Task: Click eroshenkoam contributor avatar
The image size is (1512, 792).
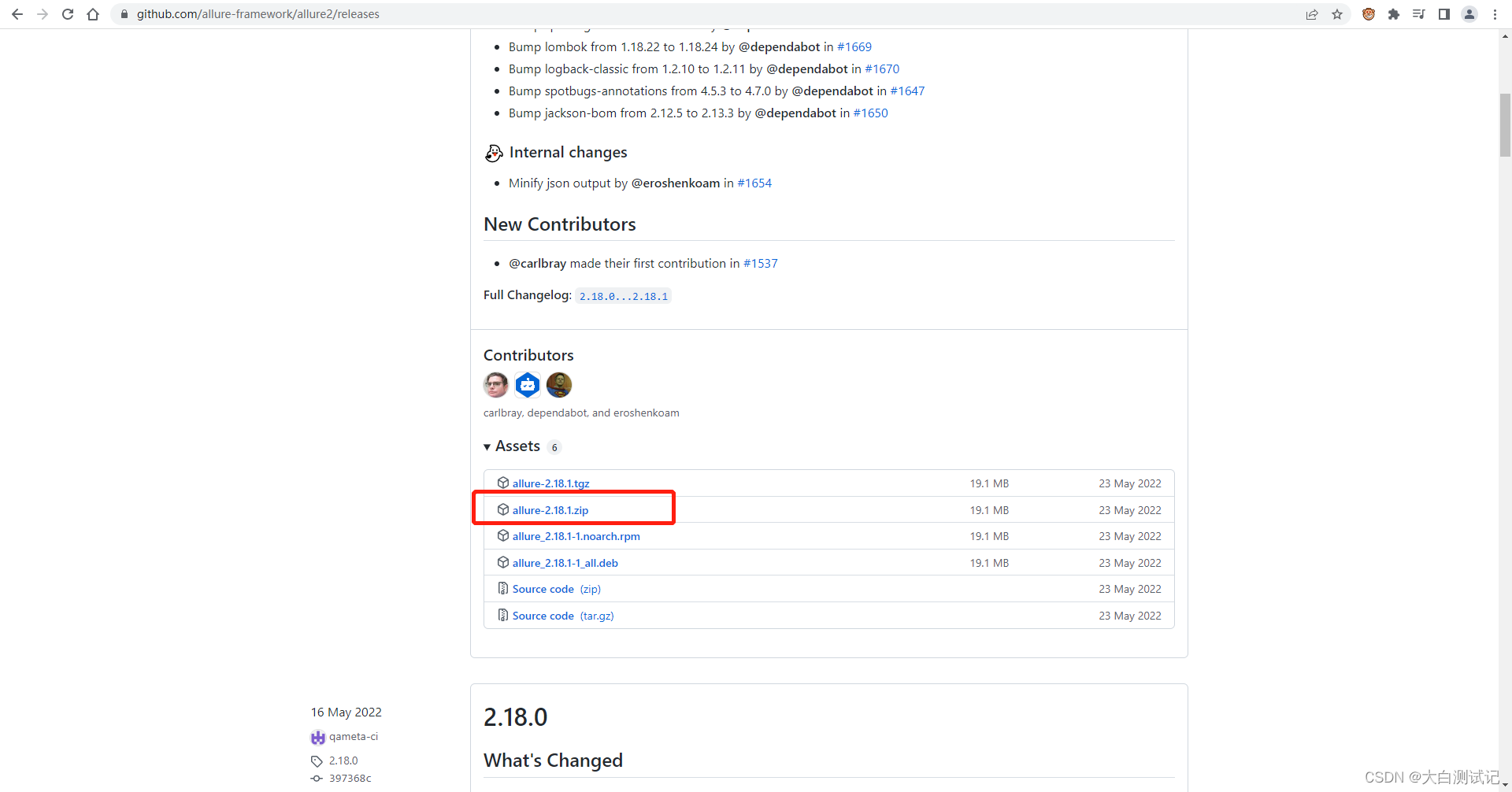Action: pos(559,385)
